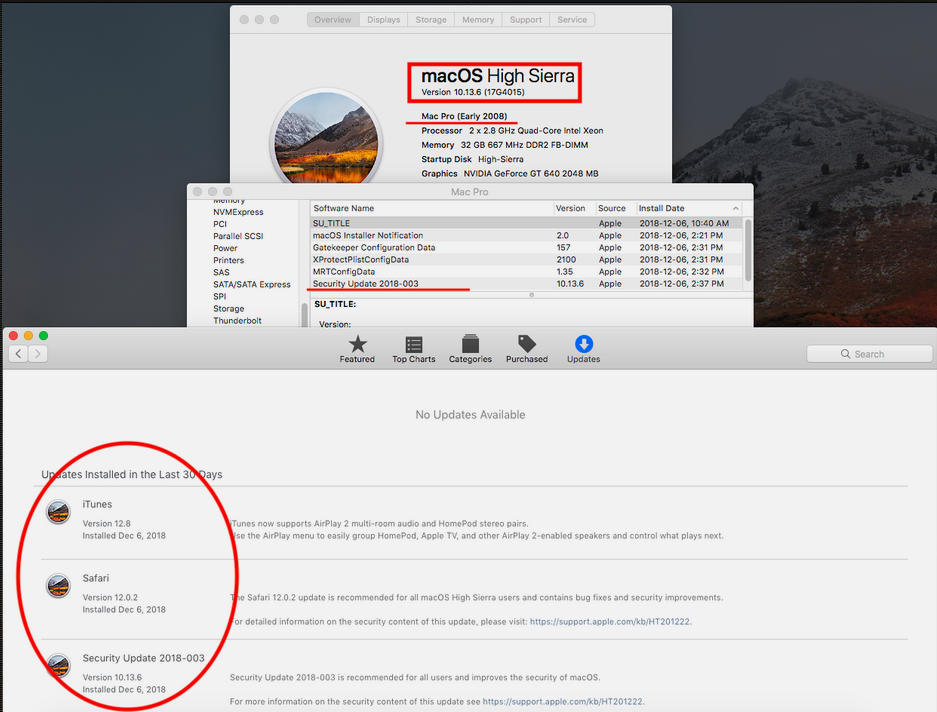Click the Safari update title

96,578
